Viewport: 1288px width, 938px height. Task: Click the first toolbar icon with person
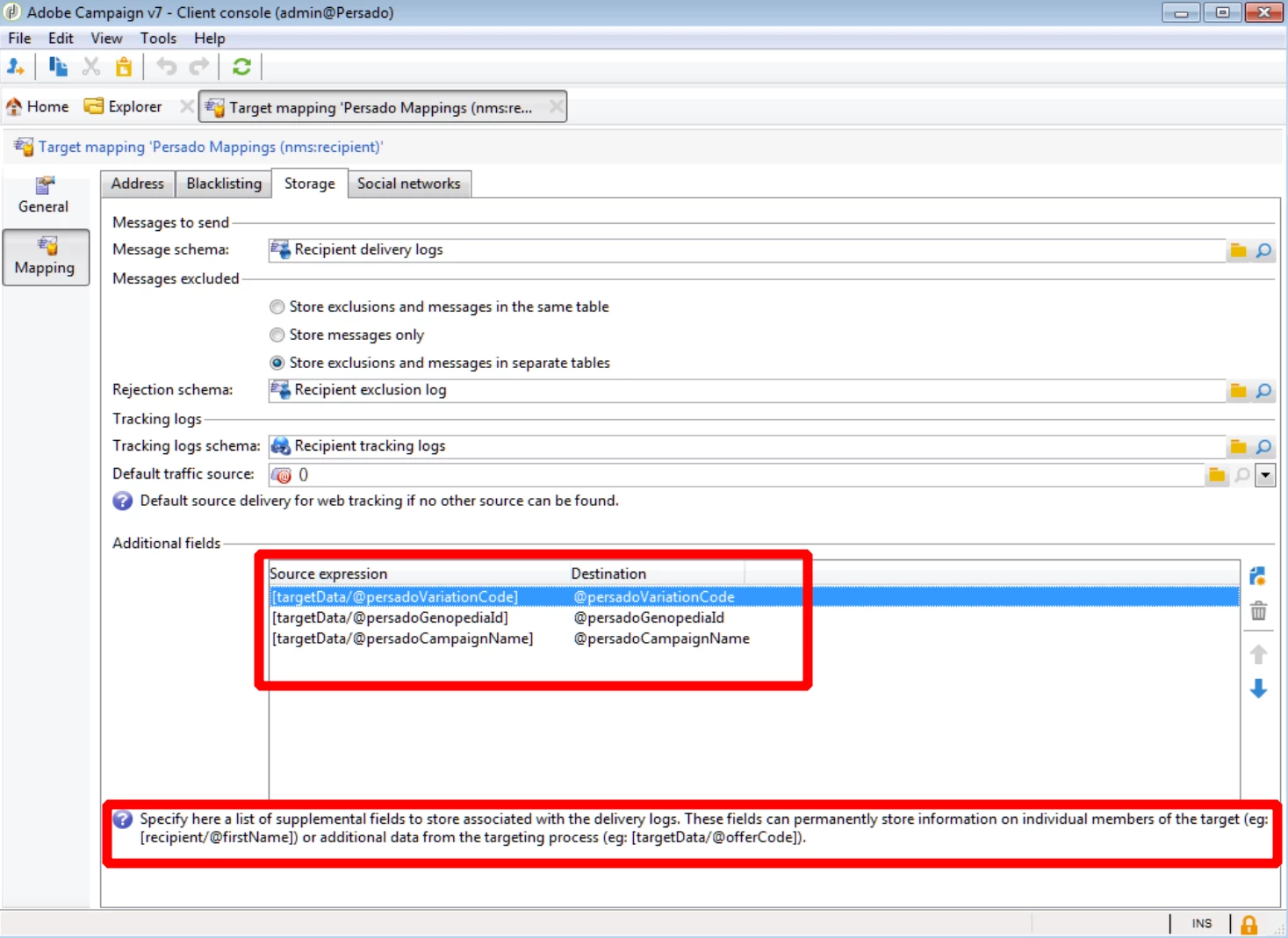(16, 67)
